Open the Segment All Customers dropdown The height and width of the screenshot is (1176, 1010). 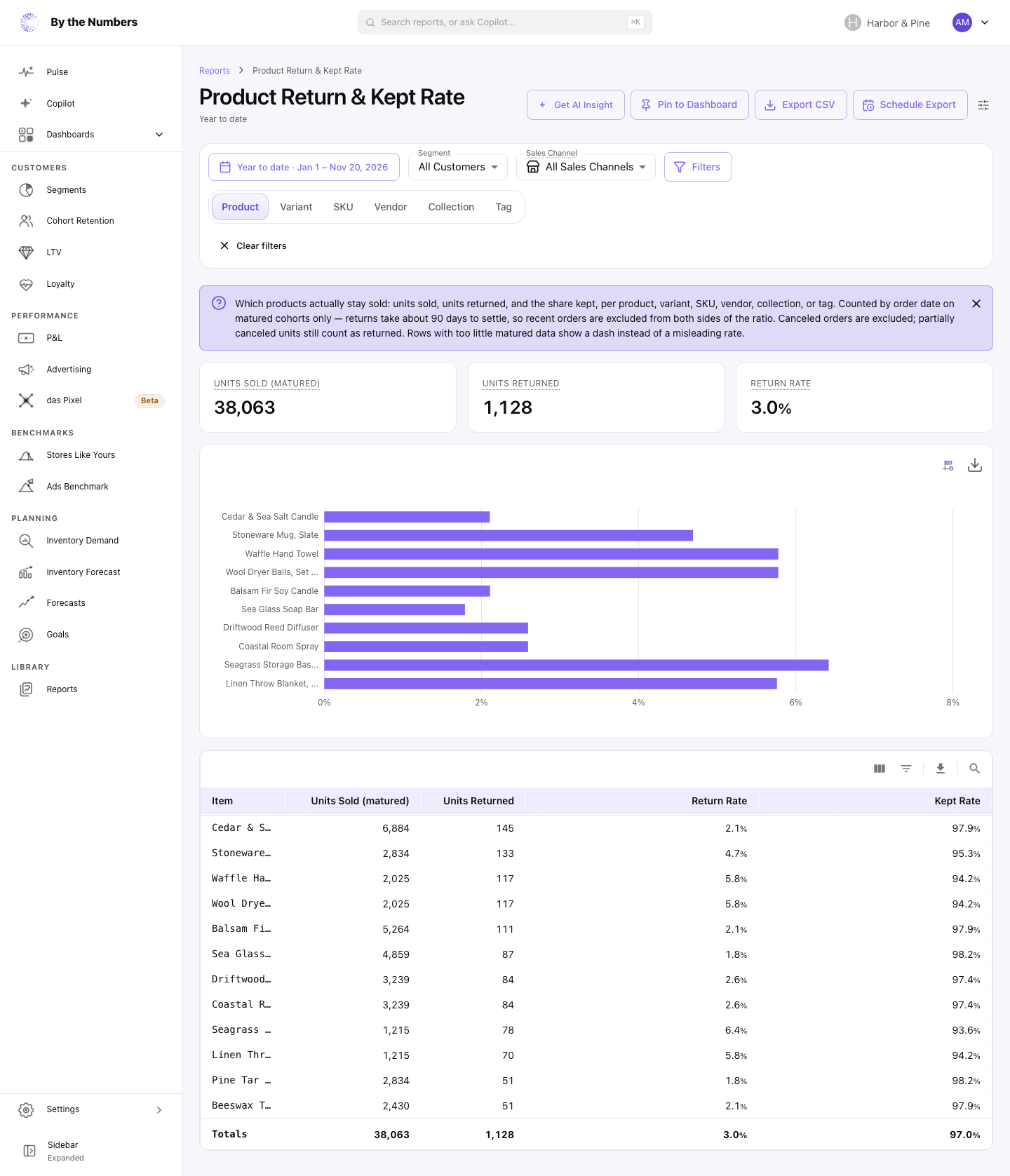click(458, 167)
